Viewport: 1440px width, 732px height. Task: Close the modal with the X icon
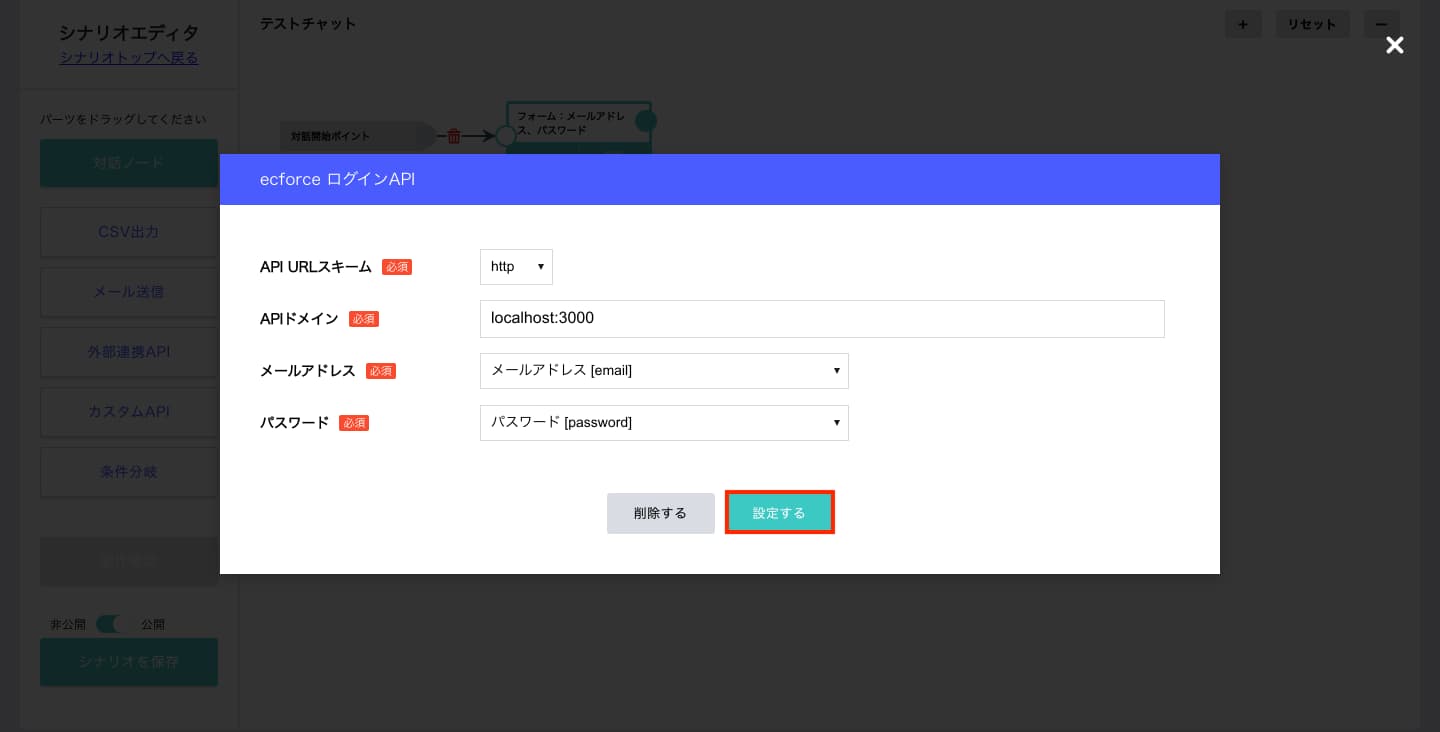click(1395, 45)
